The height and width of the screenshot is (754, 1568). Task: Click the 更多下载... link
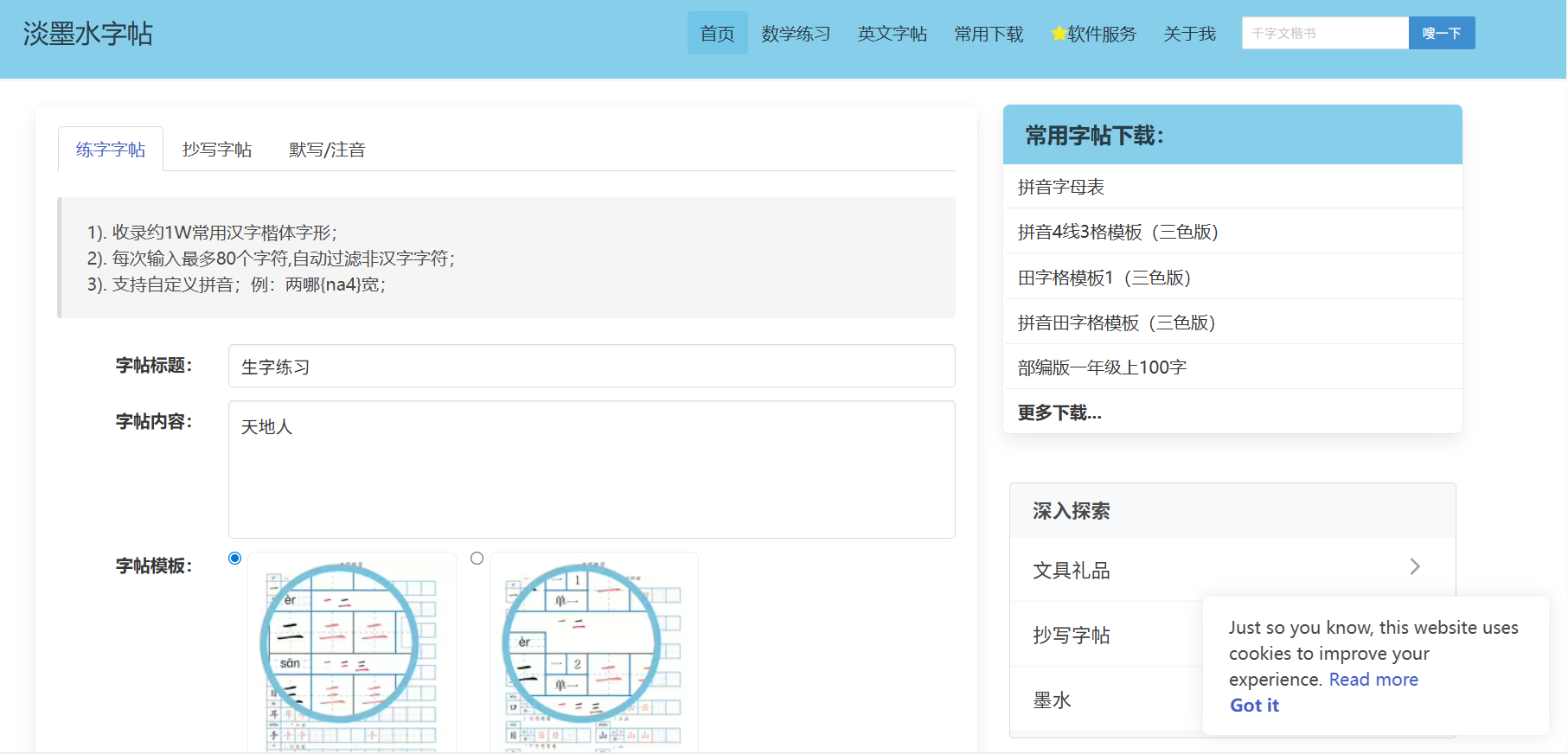point(1059,412)
